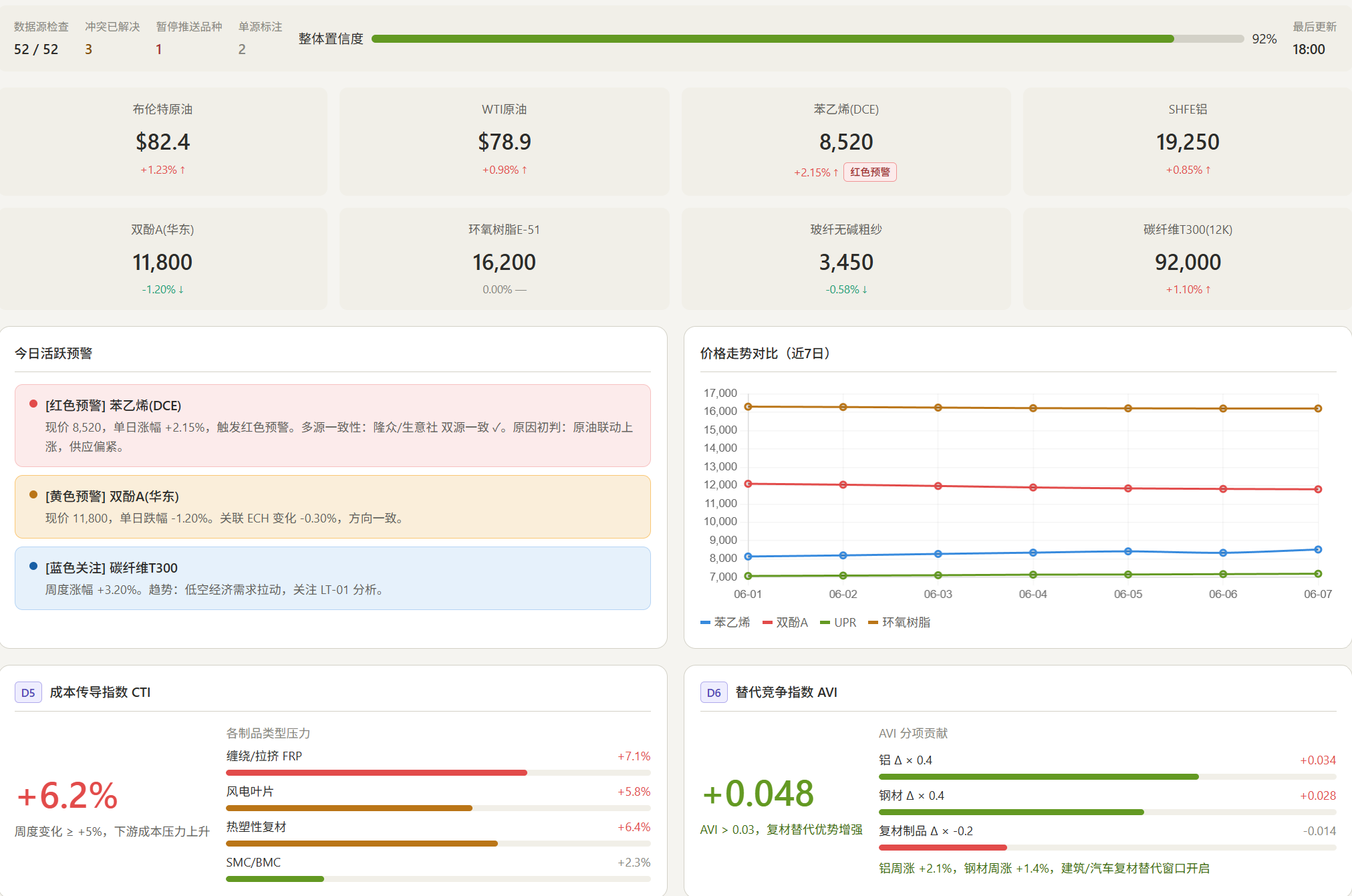Image resolution: width=1352 pixels, height=896 pixels.
Task: Click the 碳纤维T300(12K) value 92,000
Action: tap(1188, 262)
